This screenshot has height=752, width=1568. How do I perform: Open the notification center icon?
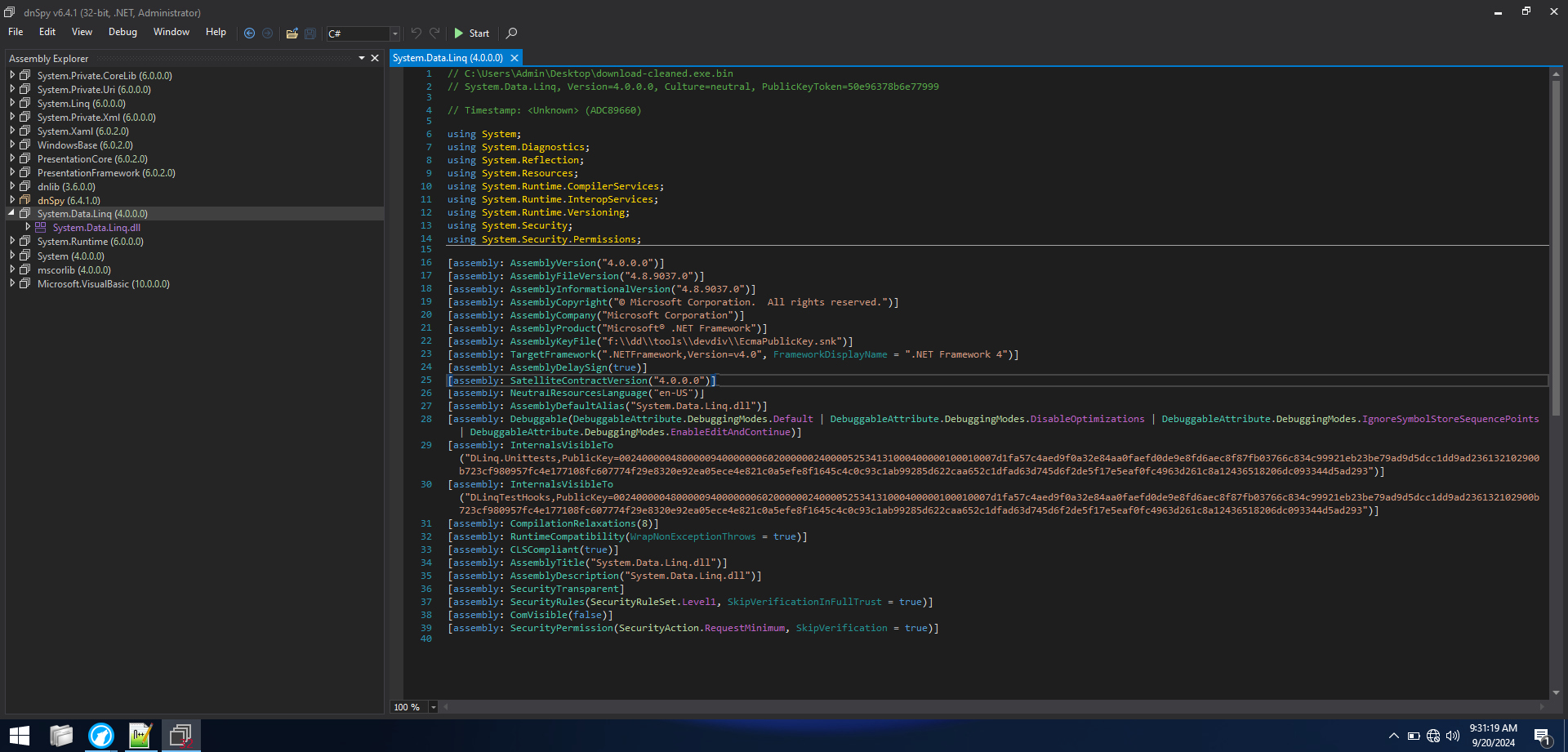(x=1542, y=736)
